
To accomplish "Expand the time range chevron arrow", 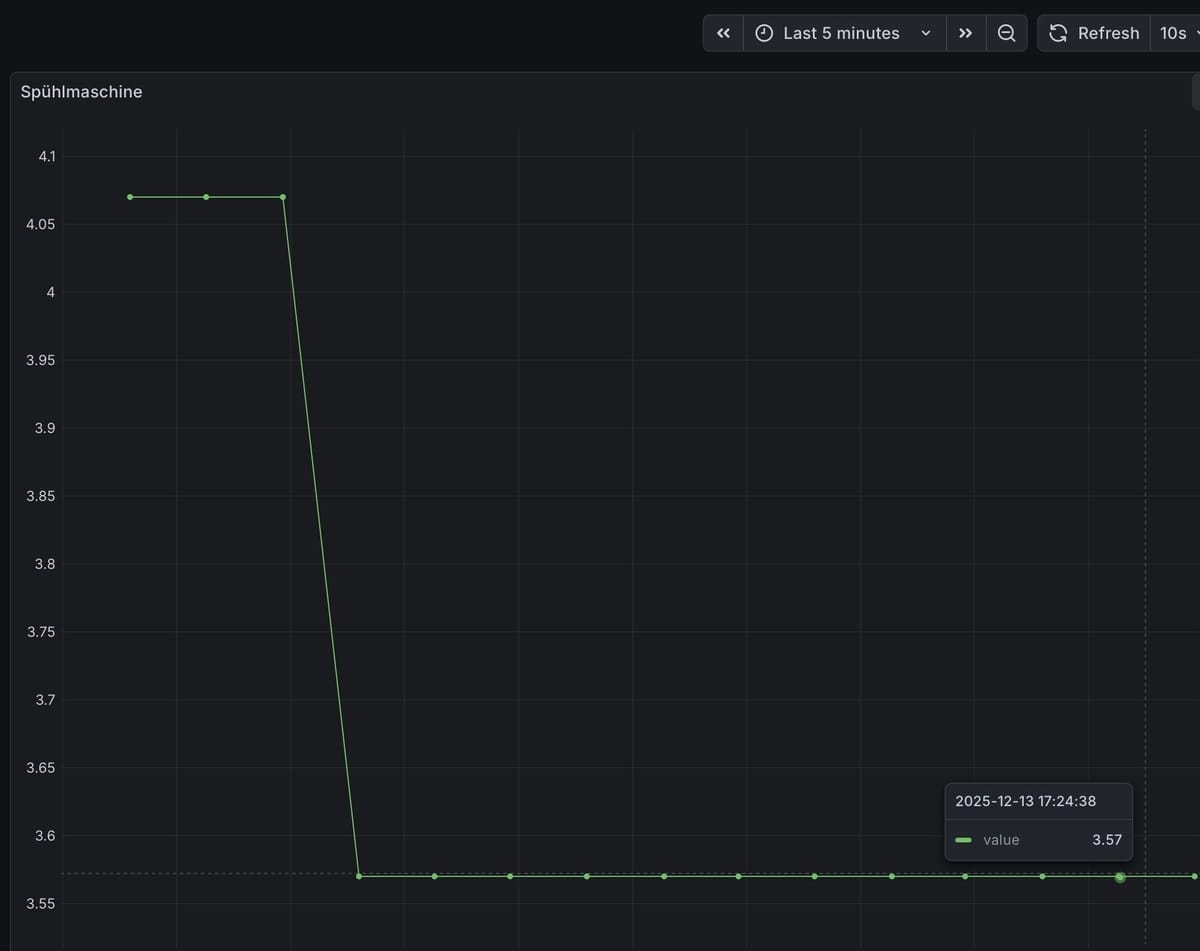I will tap(926, 33).
